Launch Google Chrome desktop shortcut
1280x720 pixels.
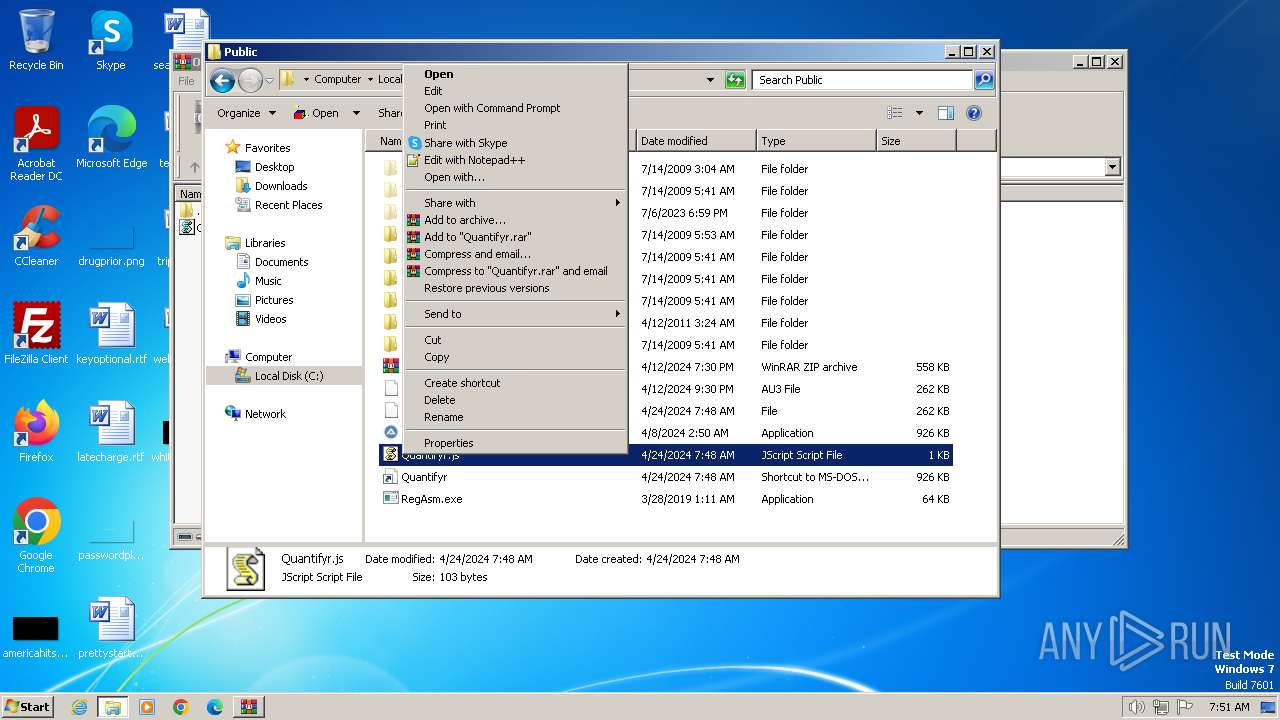[x=36, y=536]
